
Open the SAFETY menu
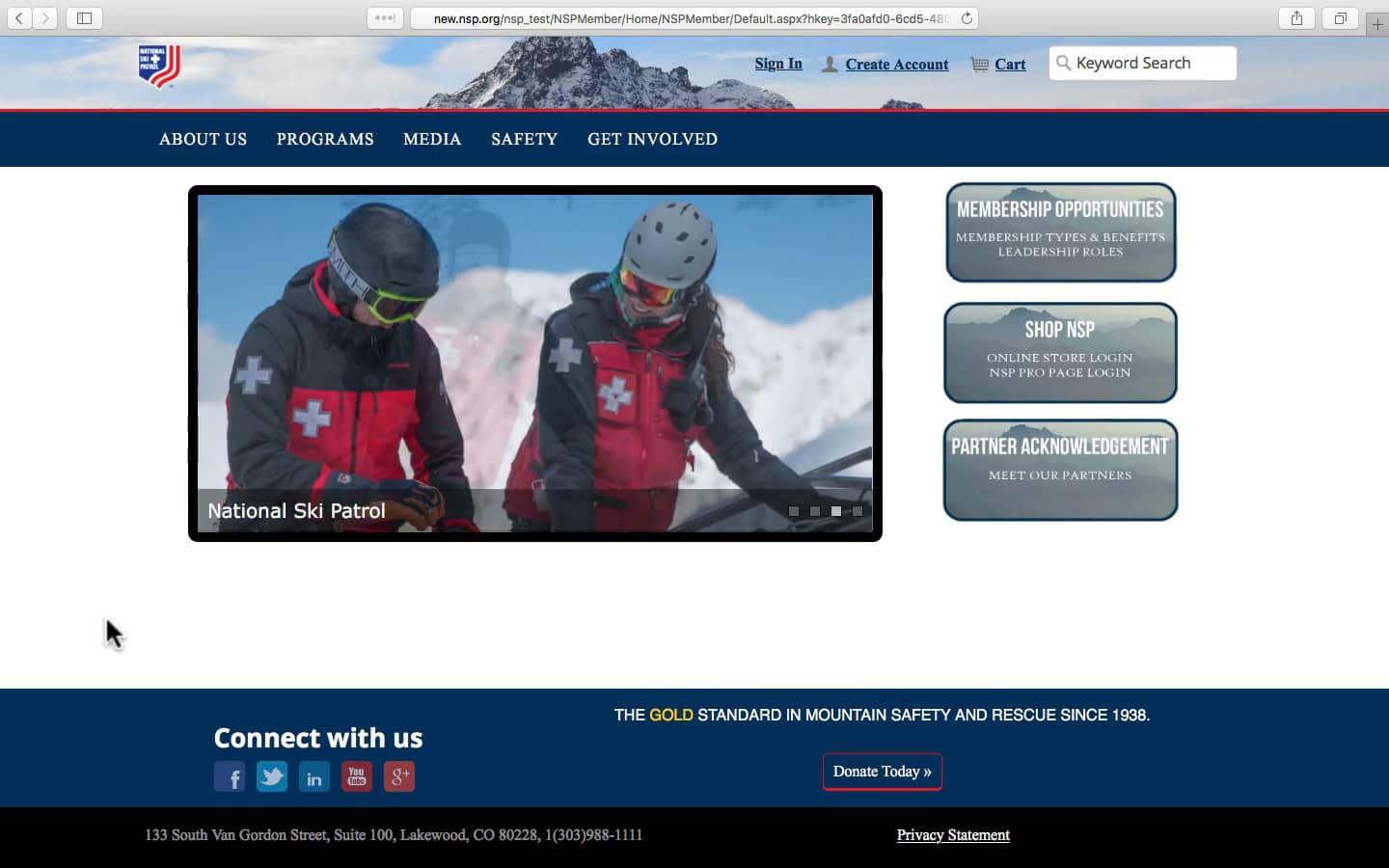pos(525,139)
